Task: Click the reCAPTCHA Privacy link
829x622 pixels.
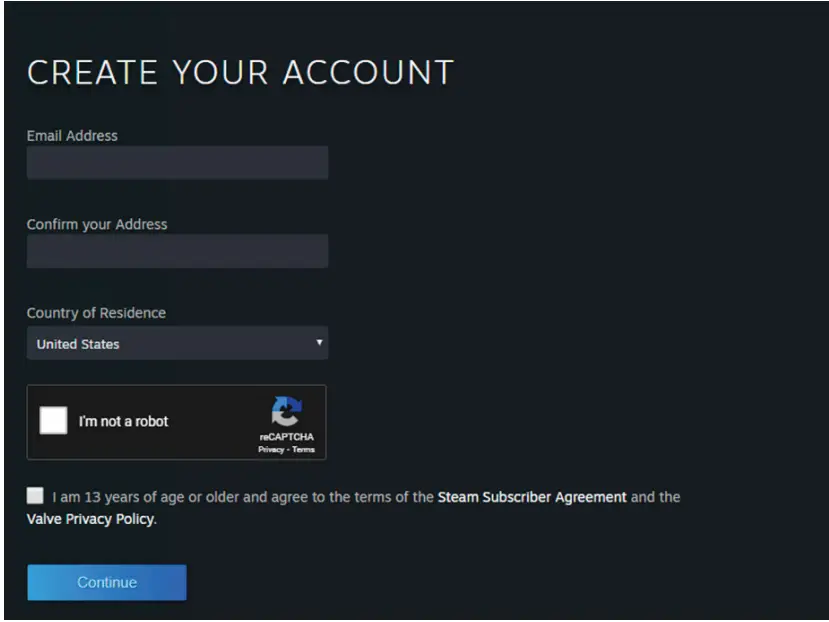Action: pos(271,450)
